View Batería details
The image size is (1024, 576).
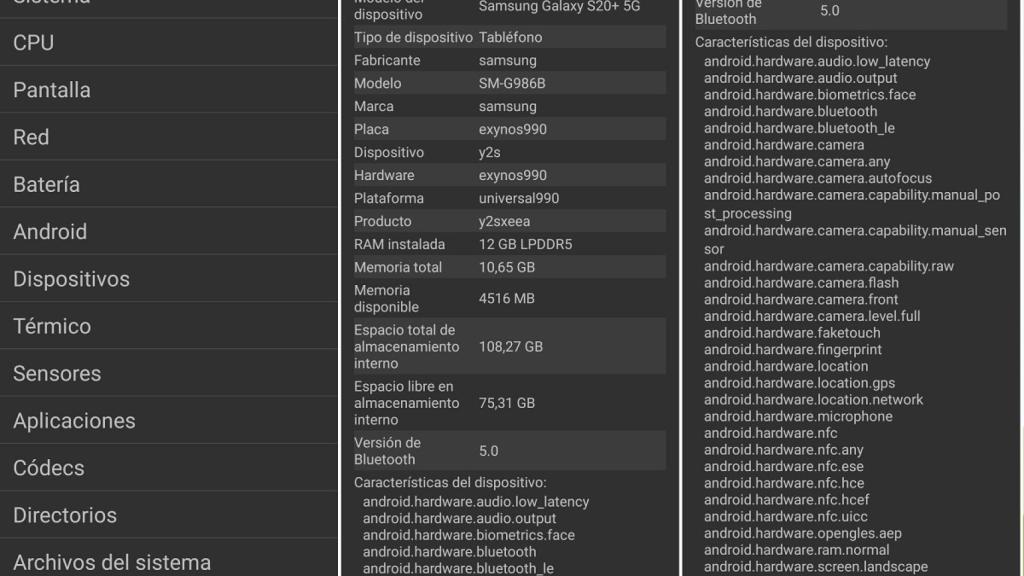tap(44, 184)
